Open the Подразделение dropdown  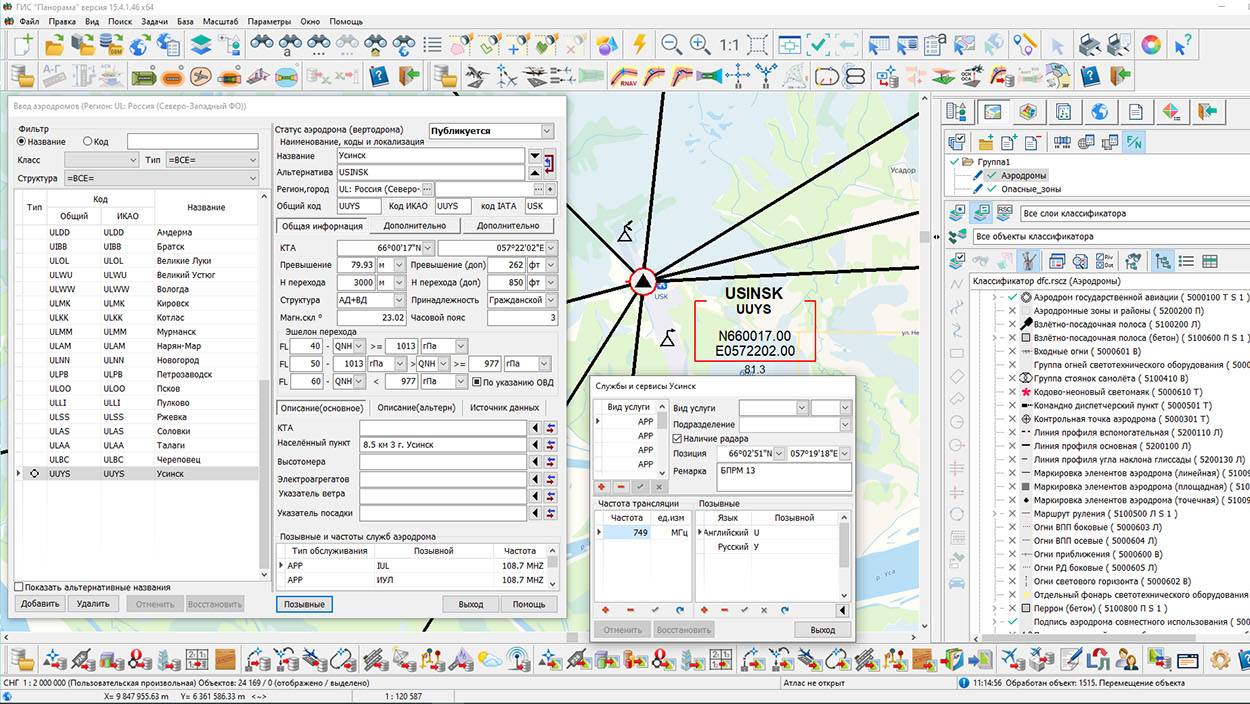845,424
